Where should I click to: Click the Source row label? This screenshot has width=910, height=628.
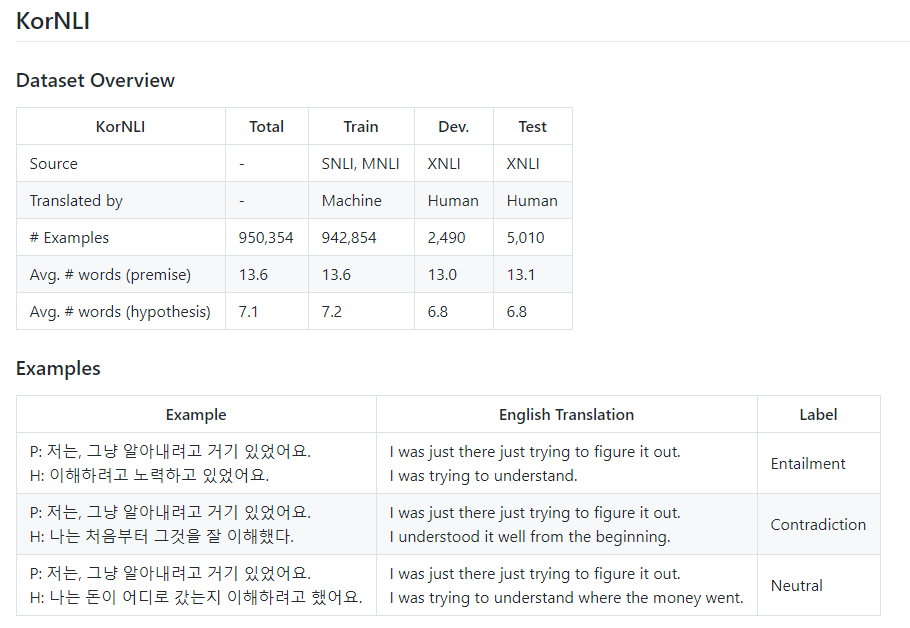53,164
